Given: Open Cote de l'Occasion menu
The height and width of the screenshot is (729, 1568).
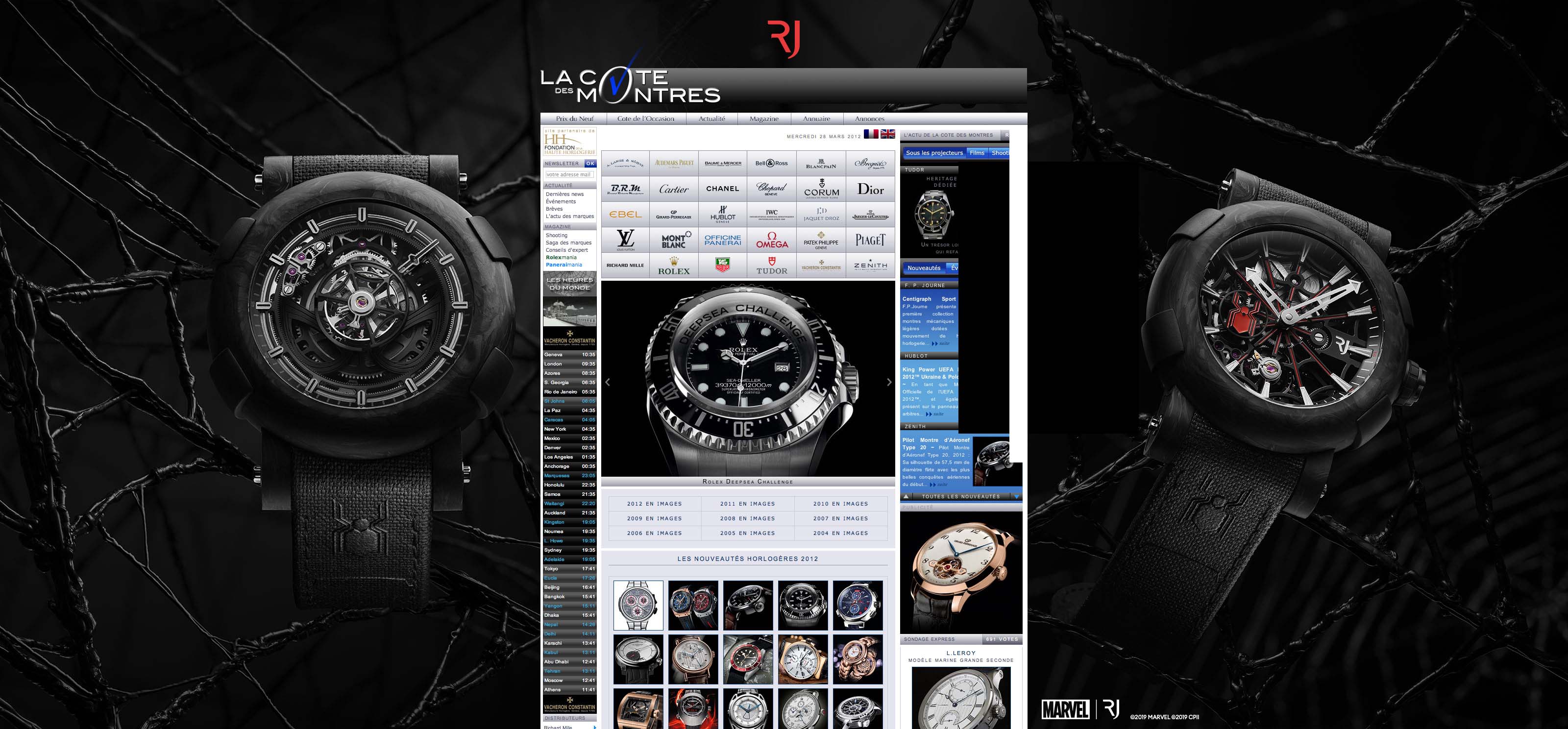Looking at the screenshot, I should pos(646,119).
